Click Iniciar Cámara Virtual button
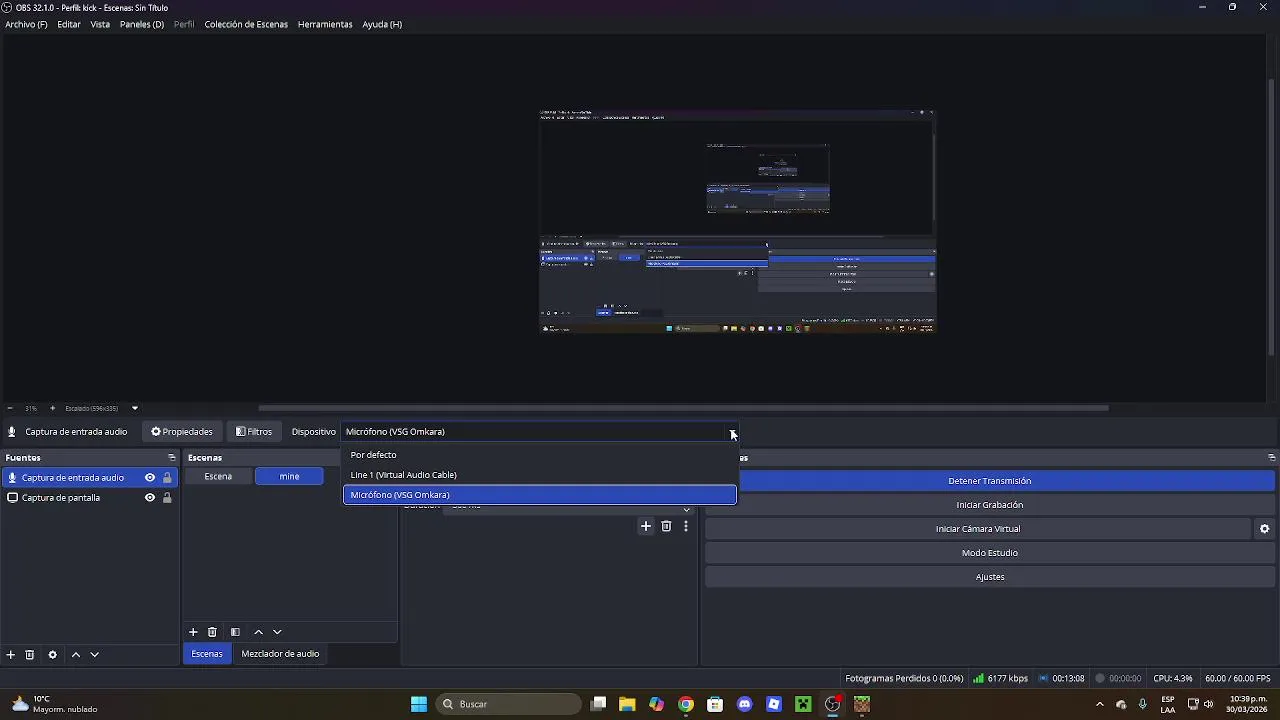The image size is (1280, 720). point(978,529)
